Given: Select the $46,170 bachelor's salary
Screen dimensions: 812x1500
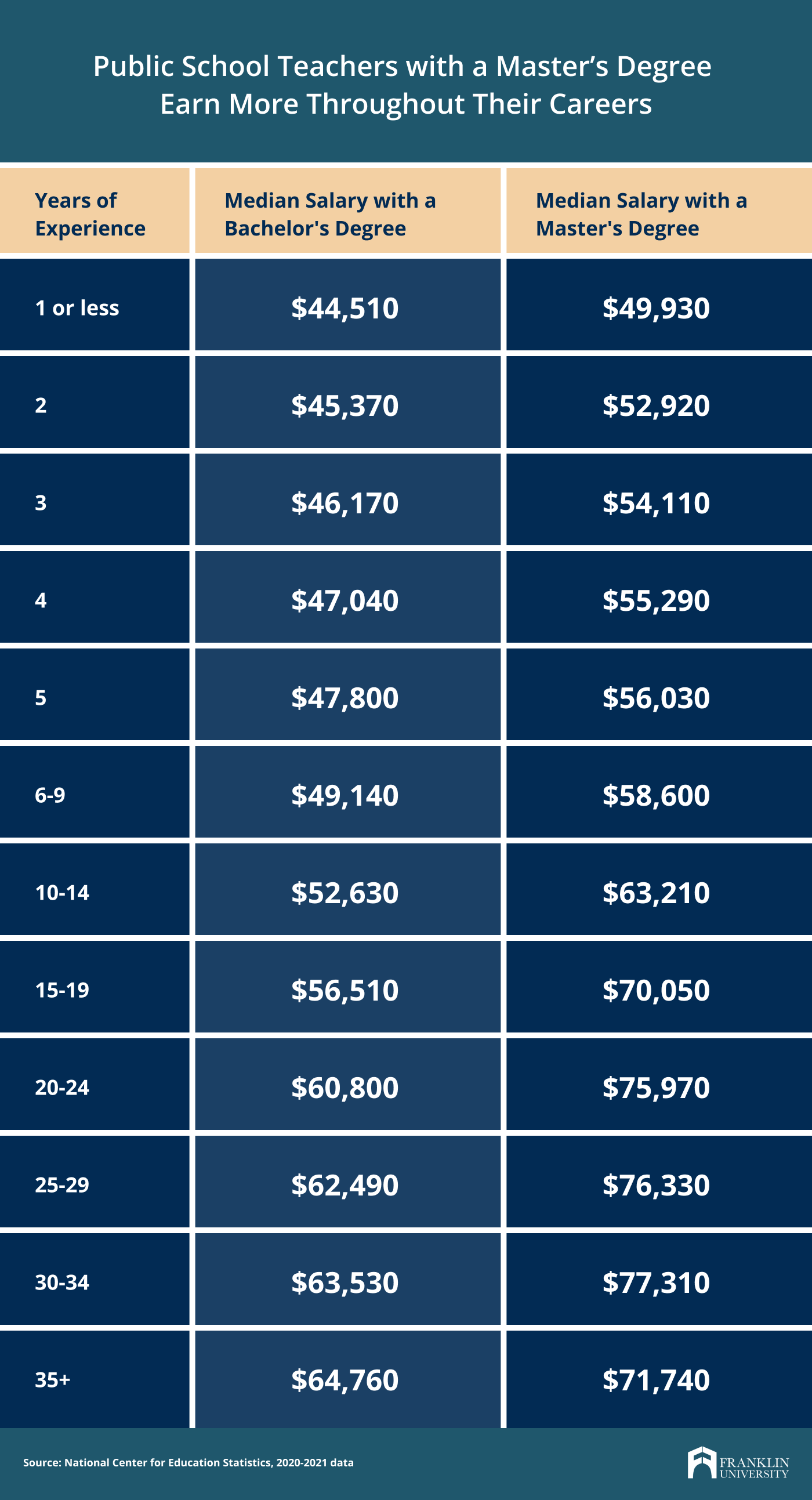Looking at the screenshot, I should 345,503.
